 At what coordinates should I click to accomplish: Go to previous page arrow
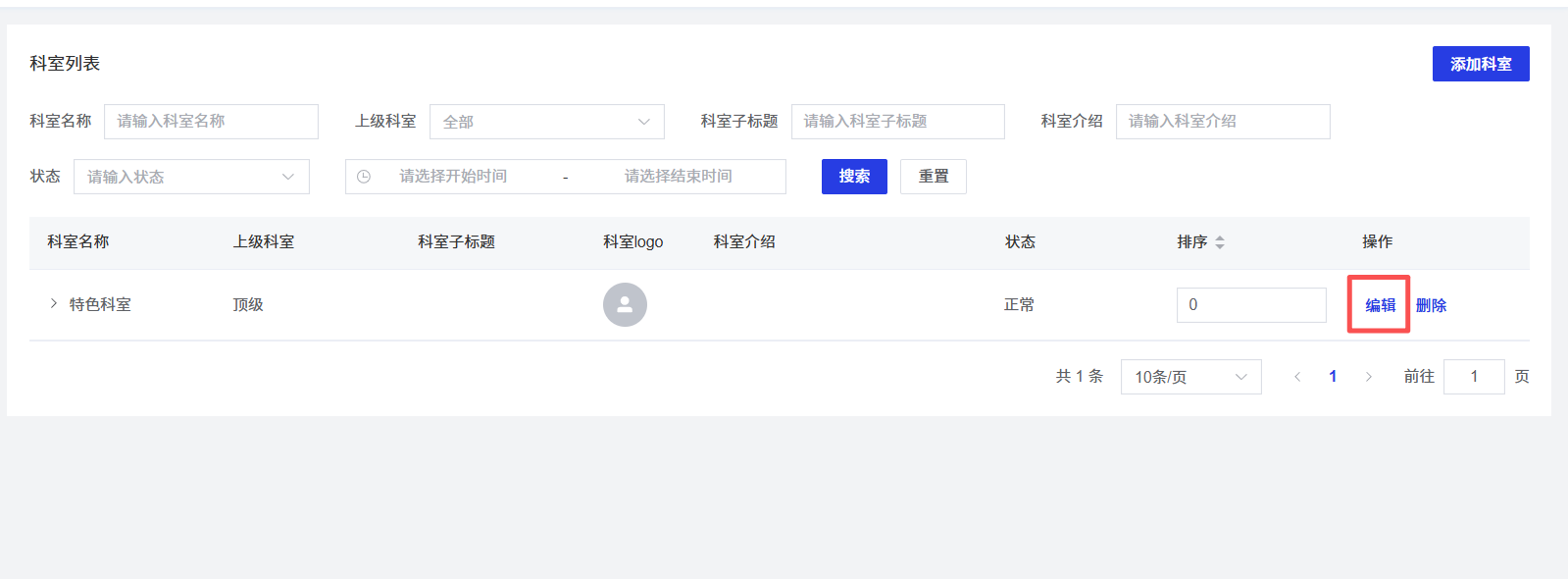click(1297, 377)
